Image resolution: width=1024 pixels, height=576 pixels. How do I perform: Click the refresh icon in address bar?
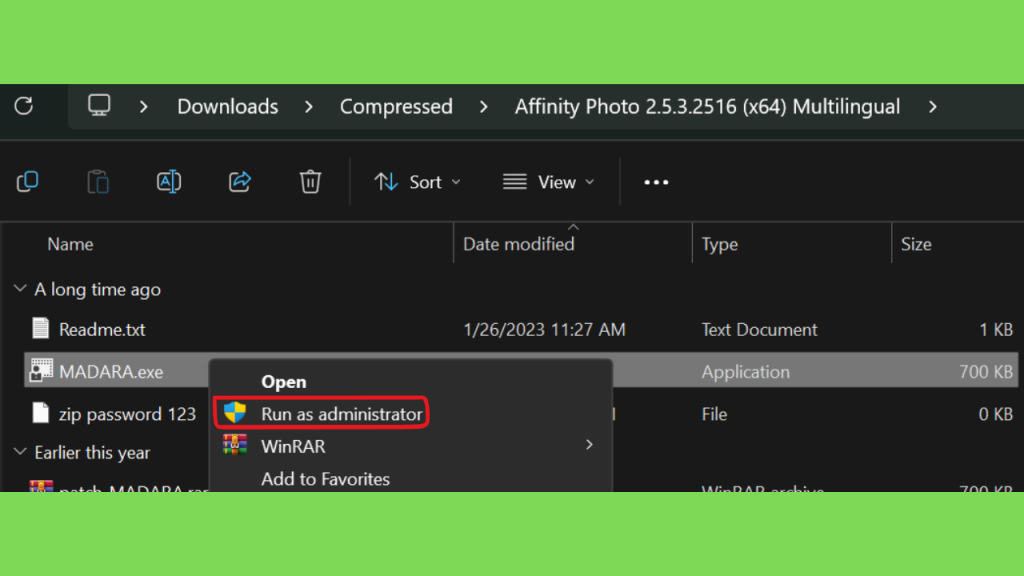24,106
